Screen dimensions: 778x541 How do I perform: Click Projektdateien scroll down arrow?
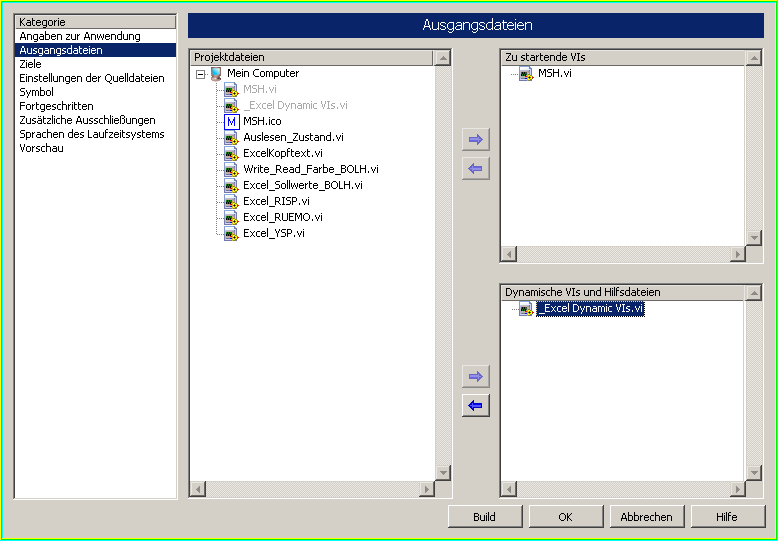[443, 473]
